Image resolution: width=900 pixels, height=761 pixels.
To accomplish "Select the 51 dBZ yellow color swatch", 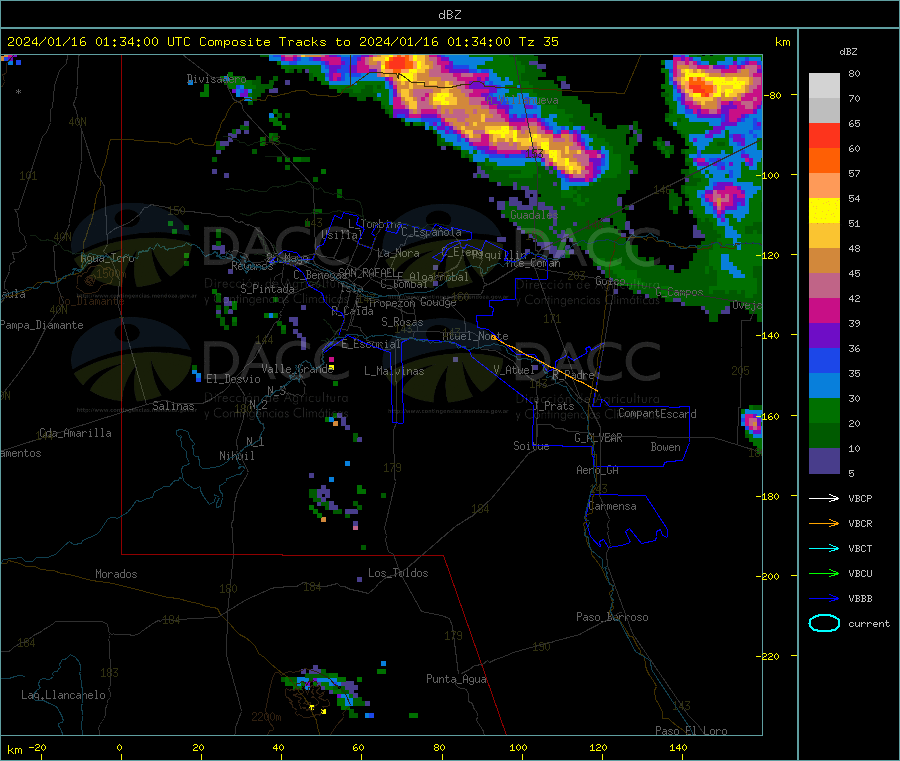I will [824, 211].
